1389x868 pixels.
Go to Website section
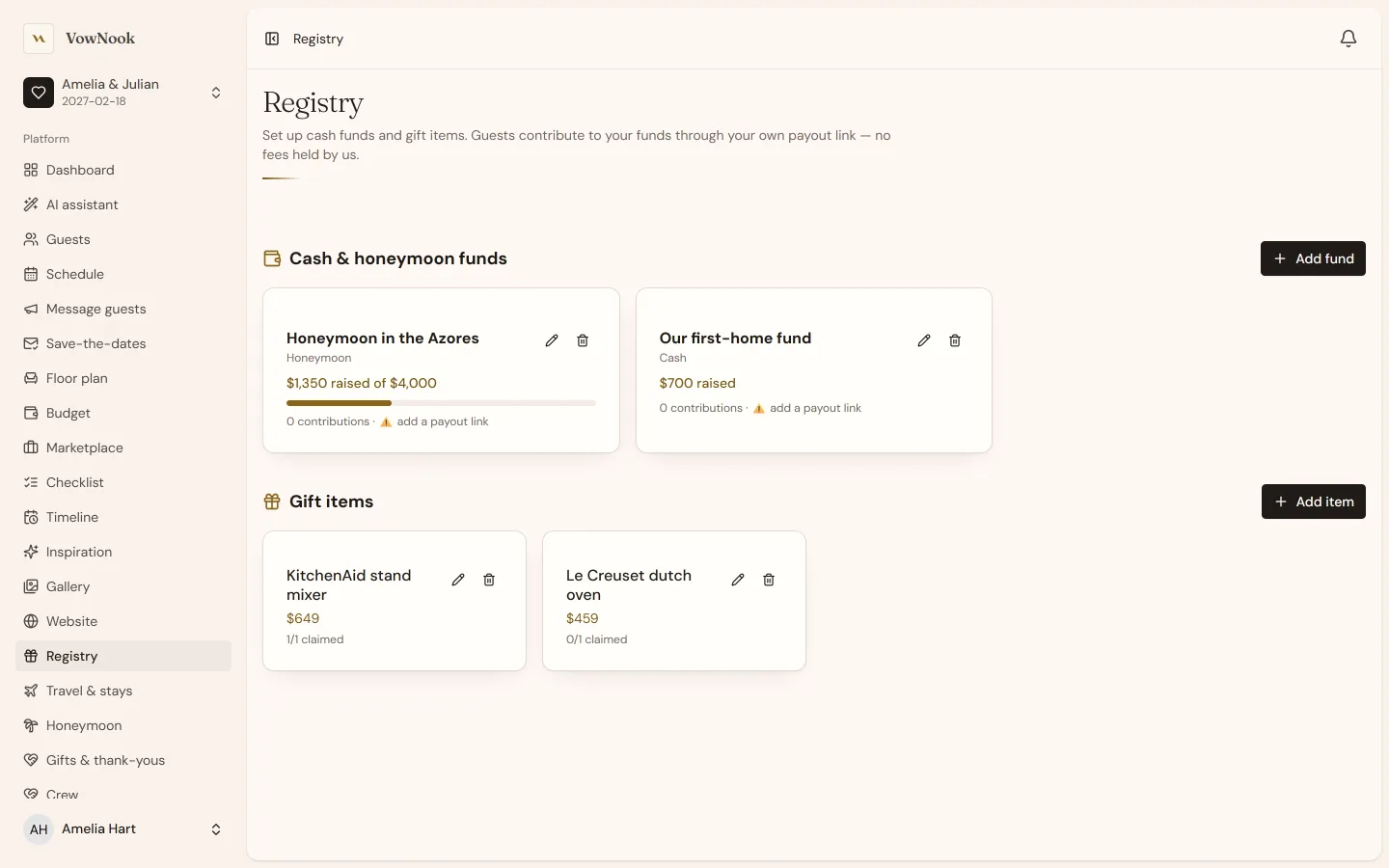point(123,621)
